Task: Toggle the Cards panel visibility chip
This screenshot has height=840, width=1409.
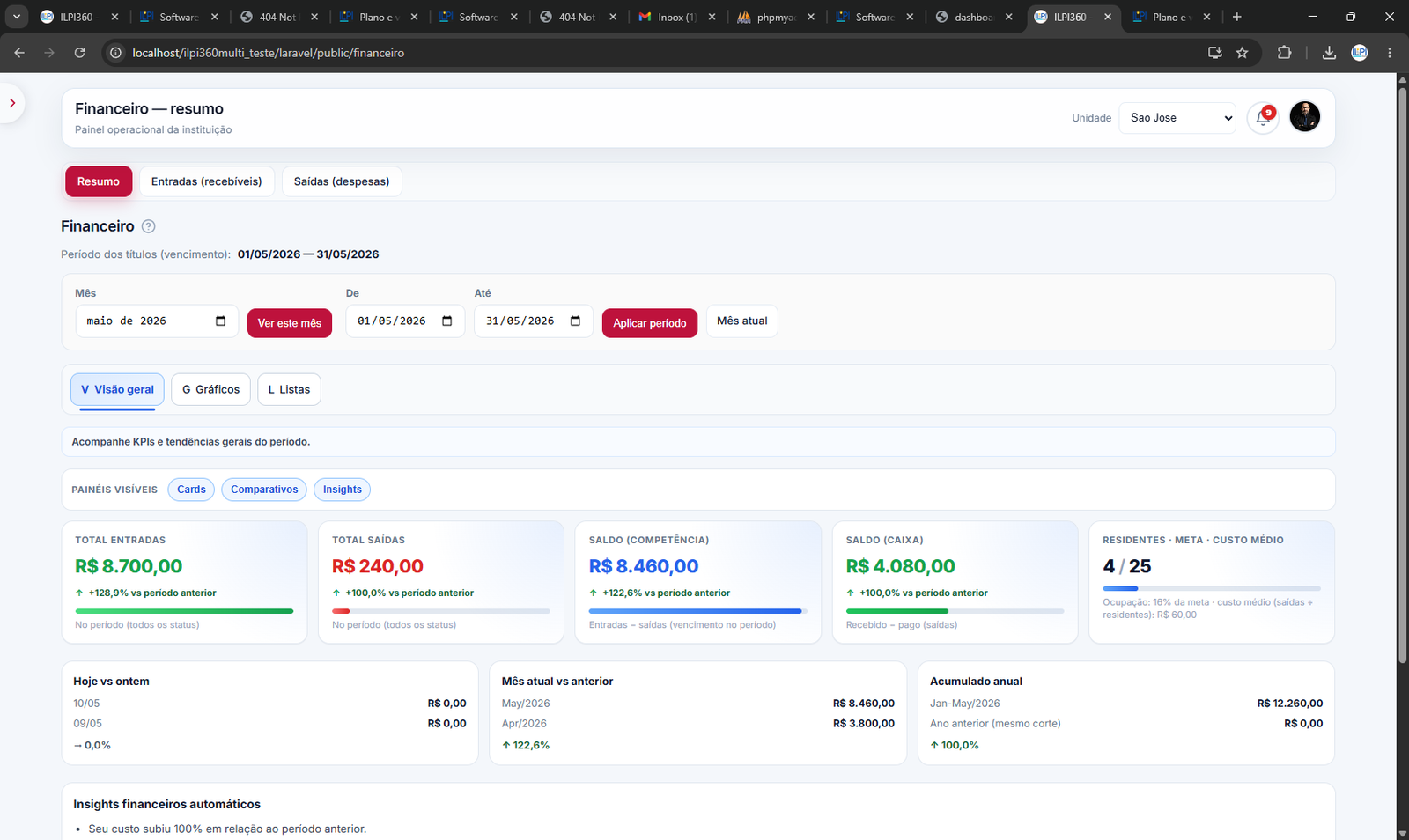Action: (x=191, y=490)
